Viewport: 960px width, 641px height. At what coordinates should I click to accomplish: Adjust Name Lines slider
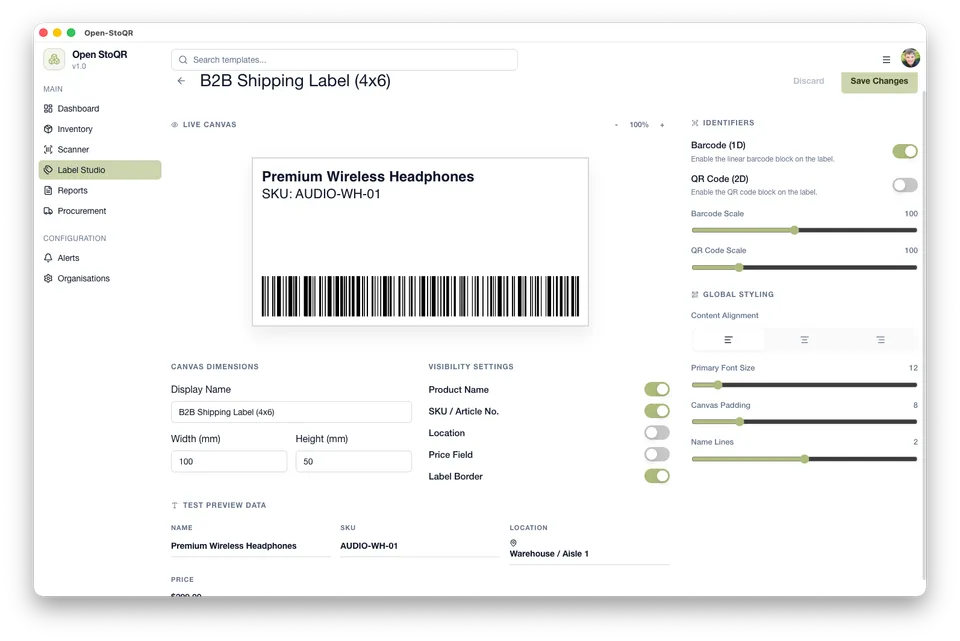click(804, 459)
